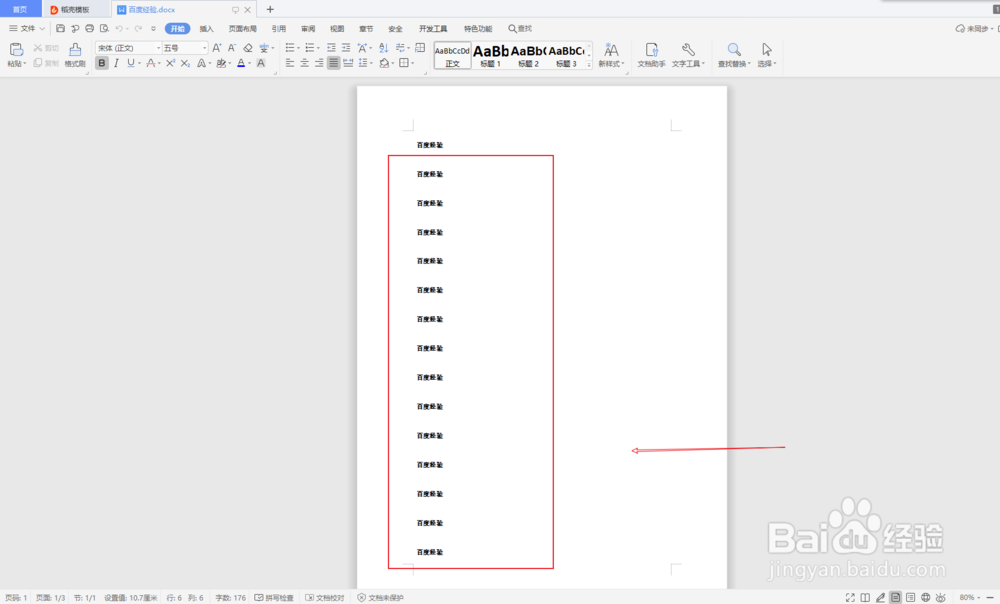Screen dimensions: 1000x604
Task: Open the Text Tools (文字工具) dropdown
Action: 688,55
